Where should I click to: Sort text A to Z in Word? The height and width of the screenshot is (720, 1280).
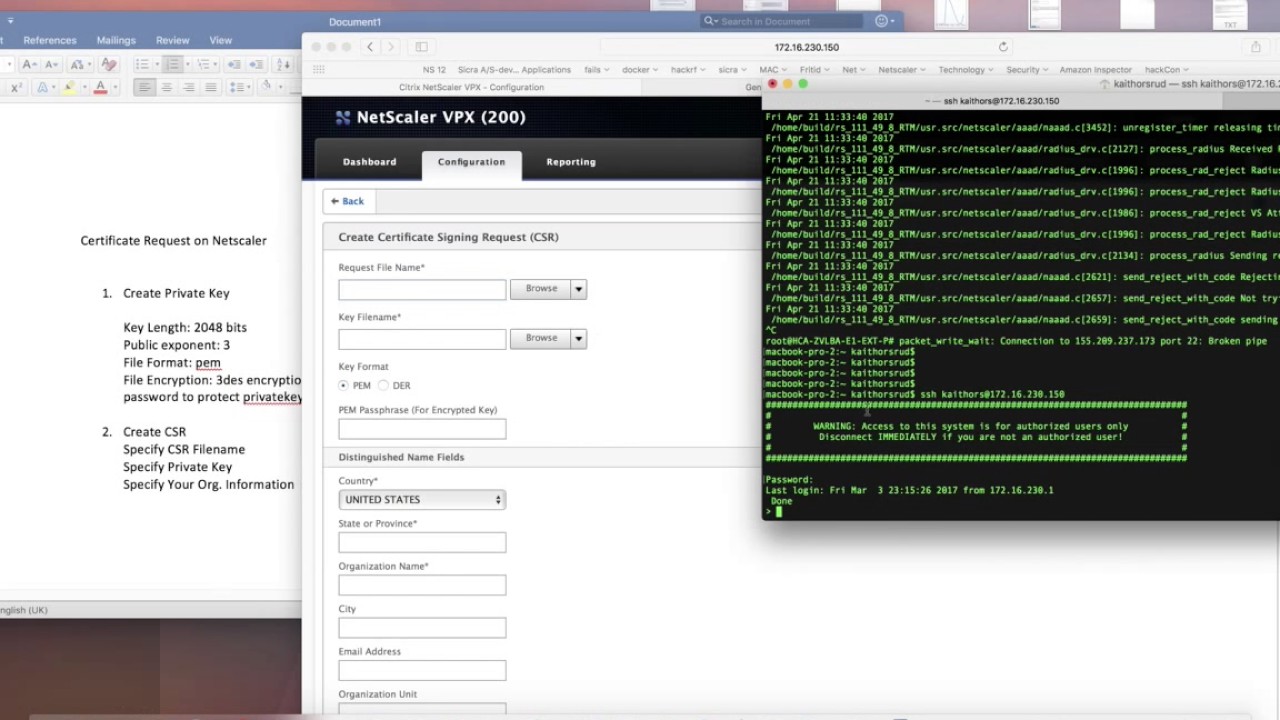click(x=283, y=64)
